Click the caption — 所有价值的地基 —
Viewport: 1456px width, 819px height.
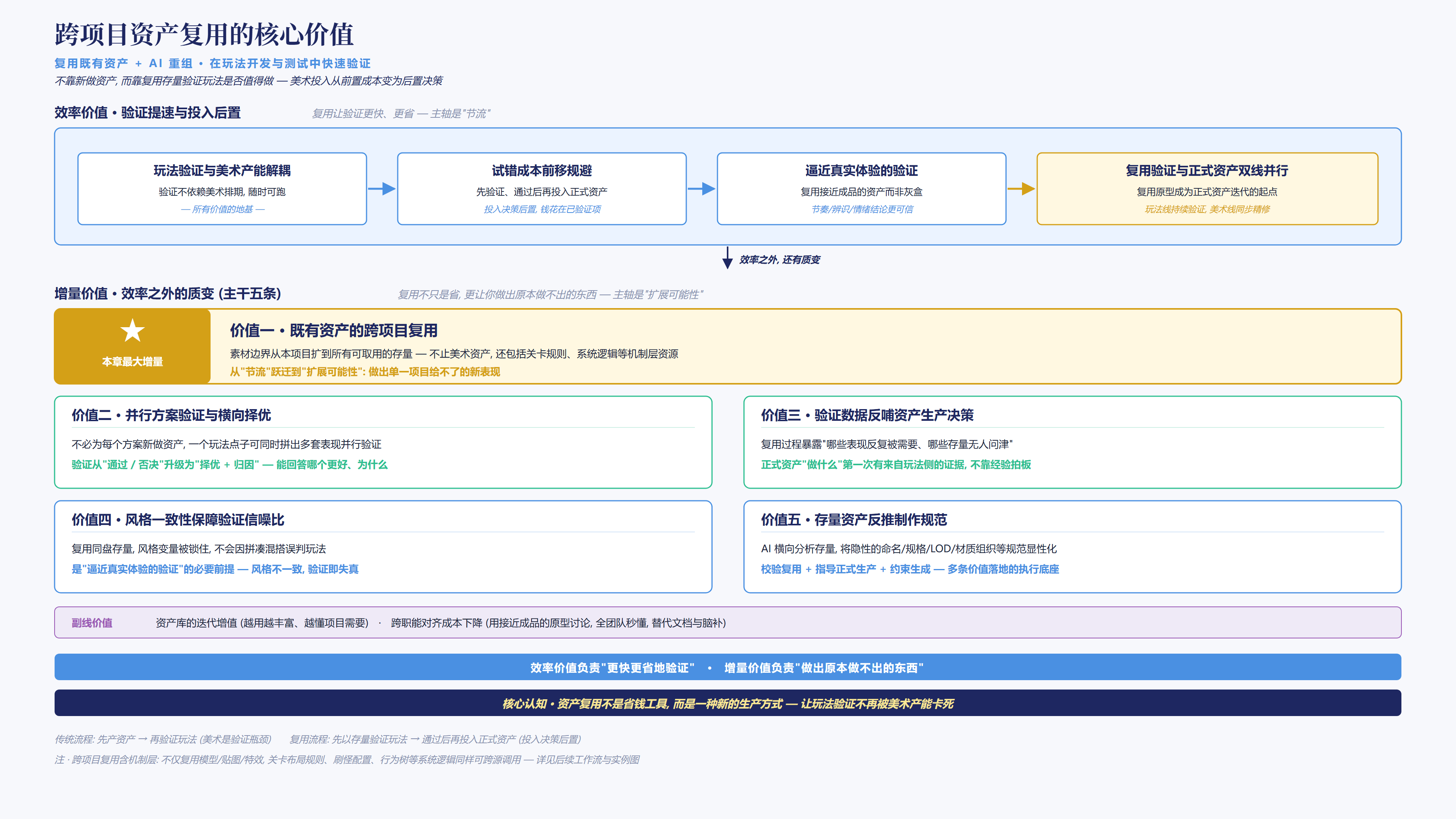point(222,209)
